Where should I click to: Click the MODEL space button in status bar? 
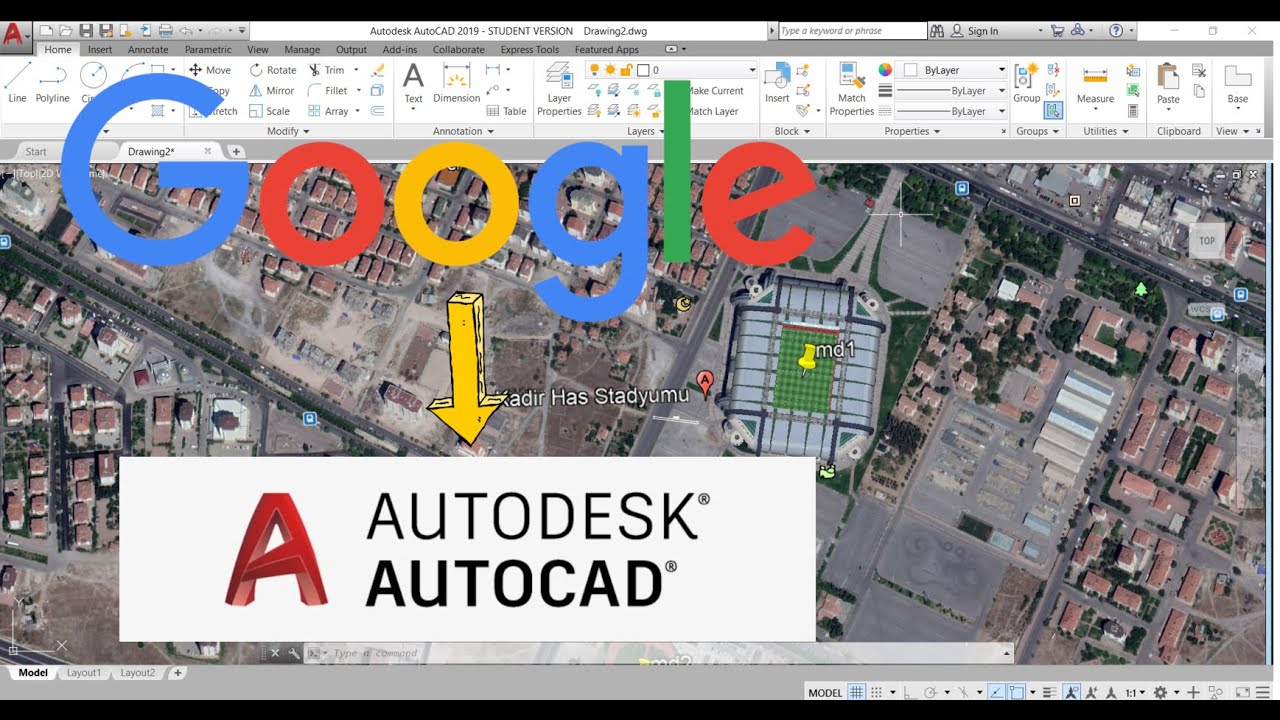tap(825, 692)
